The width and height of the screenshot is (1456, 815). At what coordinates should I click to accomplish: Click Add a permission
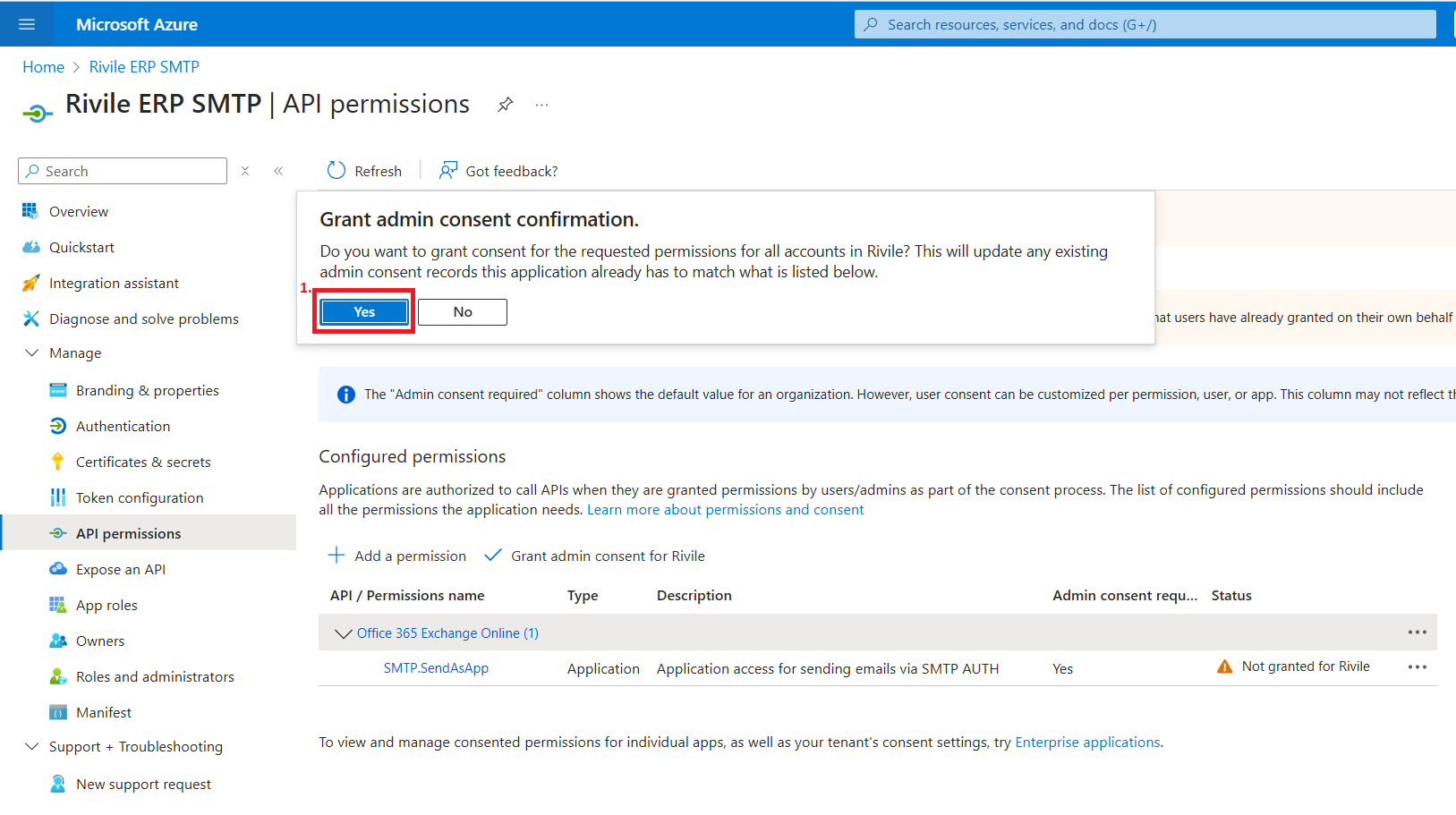tap(397, 556)
